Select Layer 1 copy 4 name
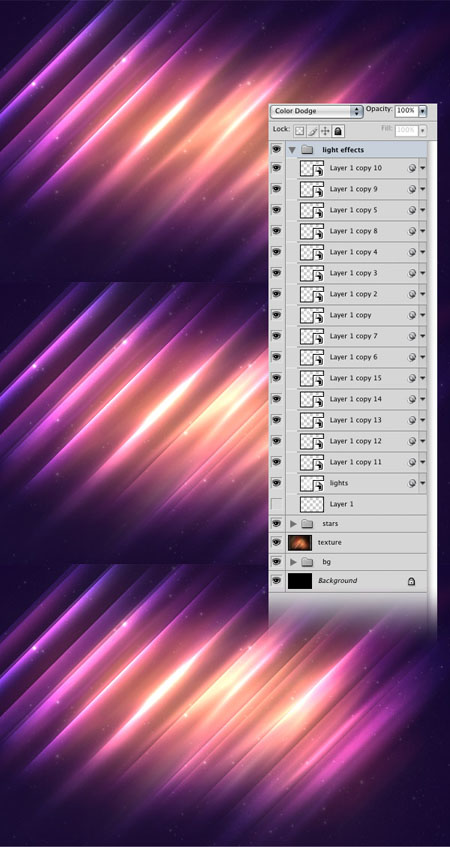This screenshot has height=847, width=450. pos(353,252)
